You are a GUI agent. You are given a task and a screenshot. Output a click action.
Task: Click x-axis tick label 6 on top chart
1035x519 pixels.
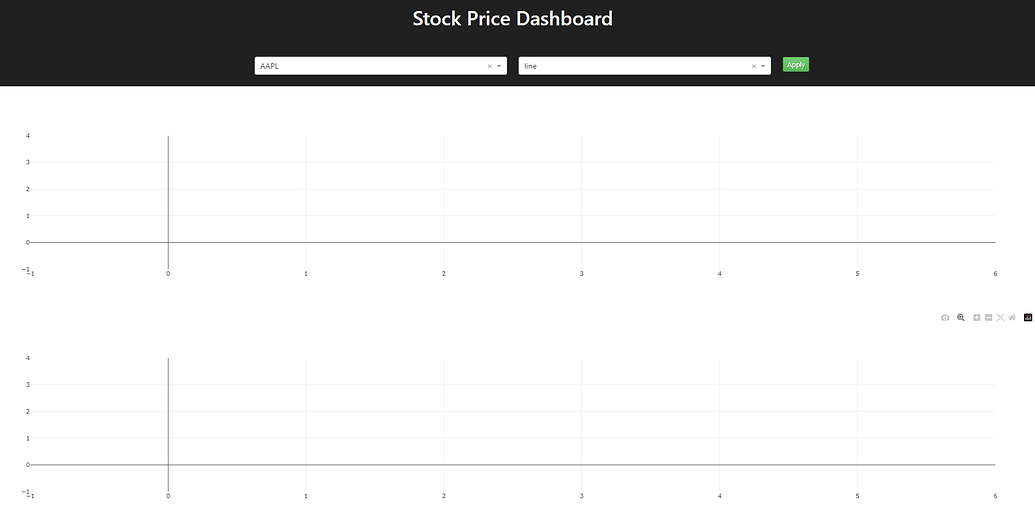[995, 273]
